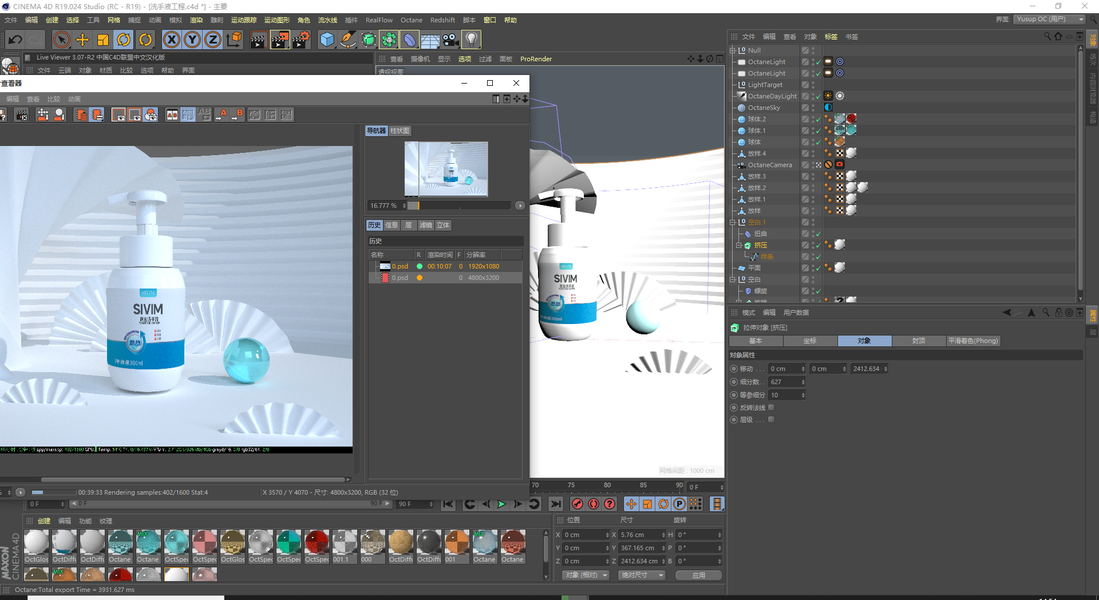Click the green Subdivision generator icon
1099x600 pixels.
[369, 40]
